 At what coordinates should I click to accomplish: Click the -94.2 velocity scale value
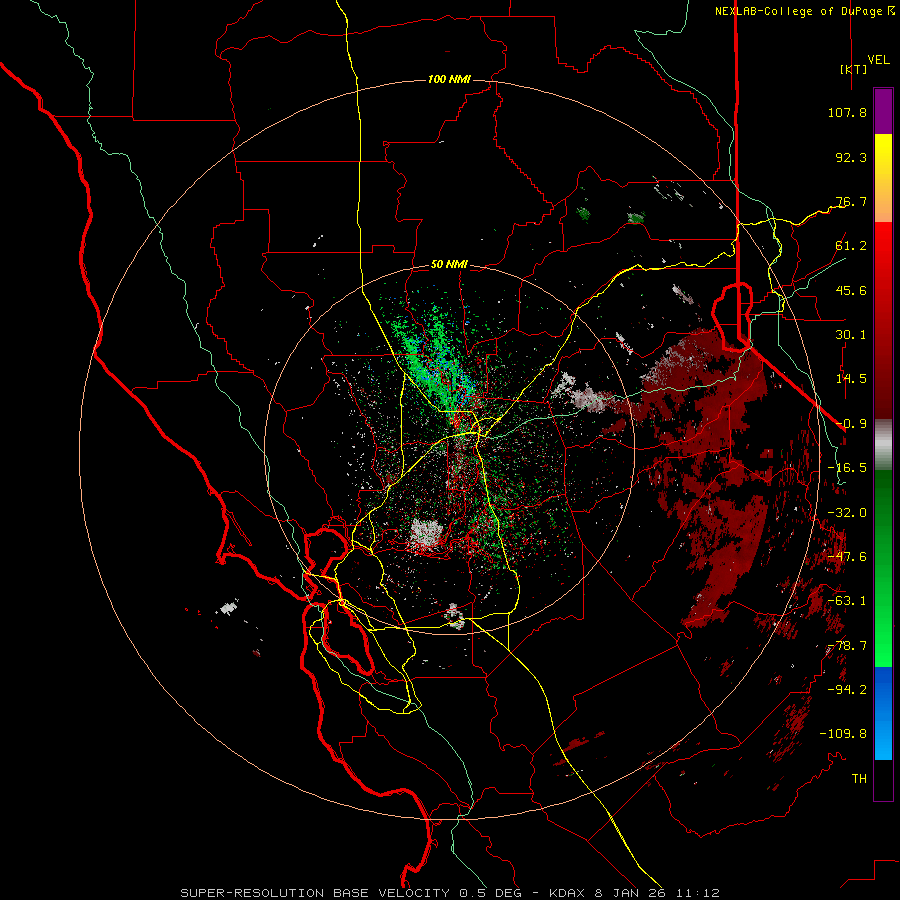tap(847, 690)
